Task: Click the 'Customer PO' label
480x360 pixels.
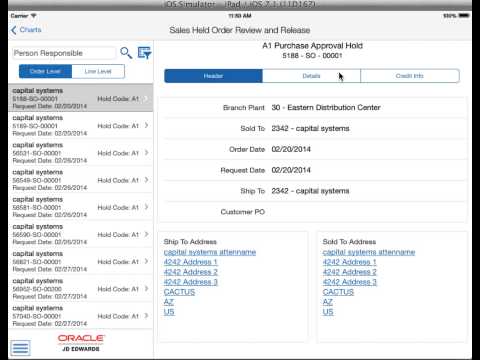Action: pos(243,212)
